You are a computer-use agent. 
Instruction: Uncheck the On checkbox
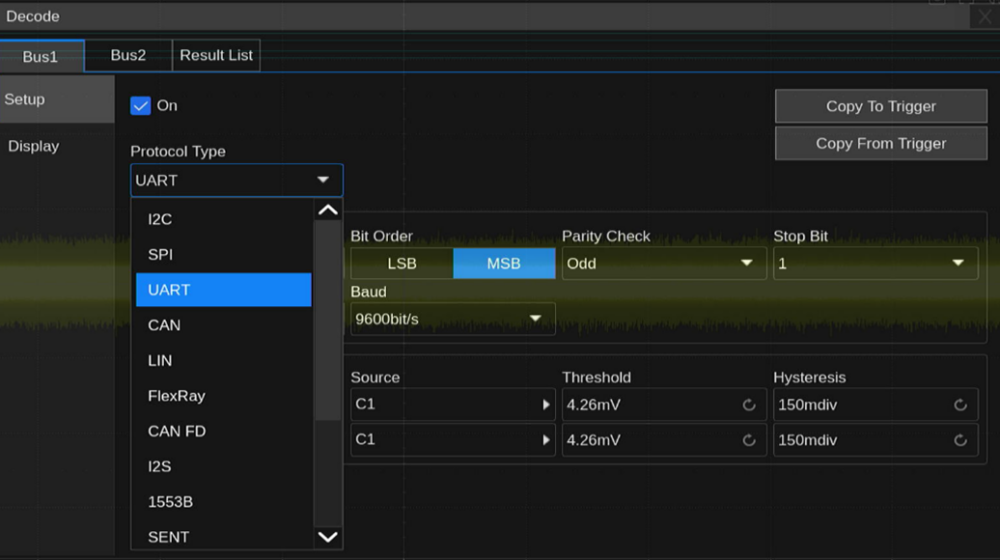point(141,105)
